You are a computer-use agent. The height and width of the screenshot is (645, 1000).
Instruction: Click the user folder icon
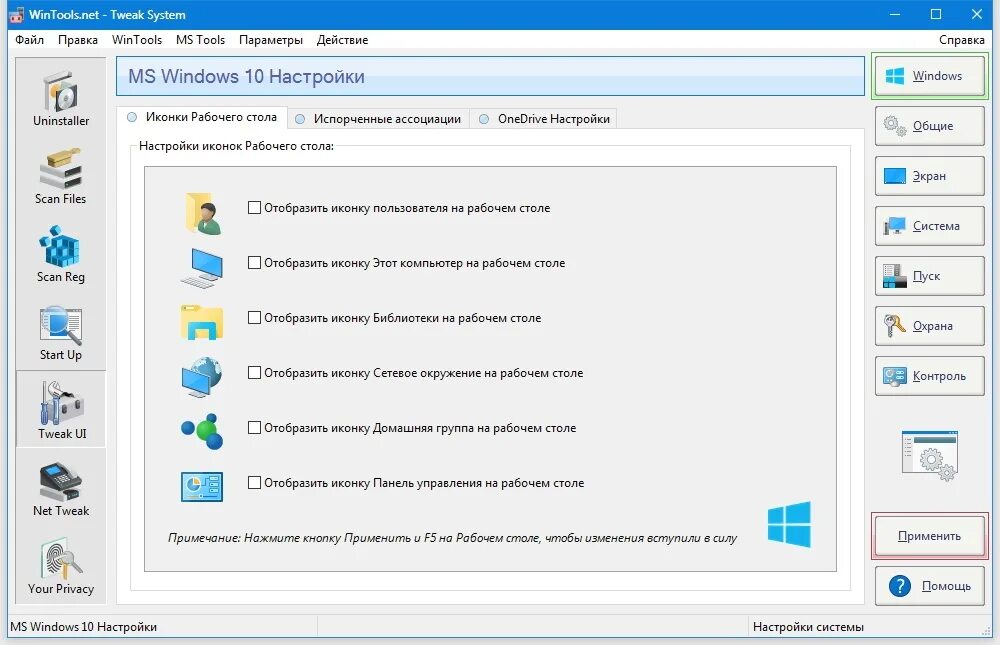click(202, 214)
